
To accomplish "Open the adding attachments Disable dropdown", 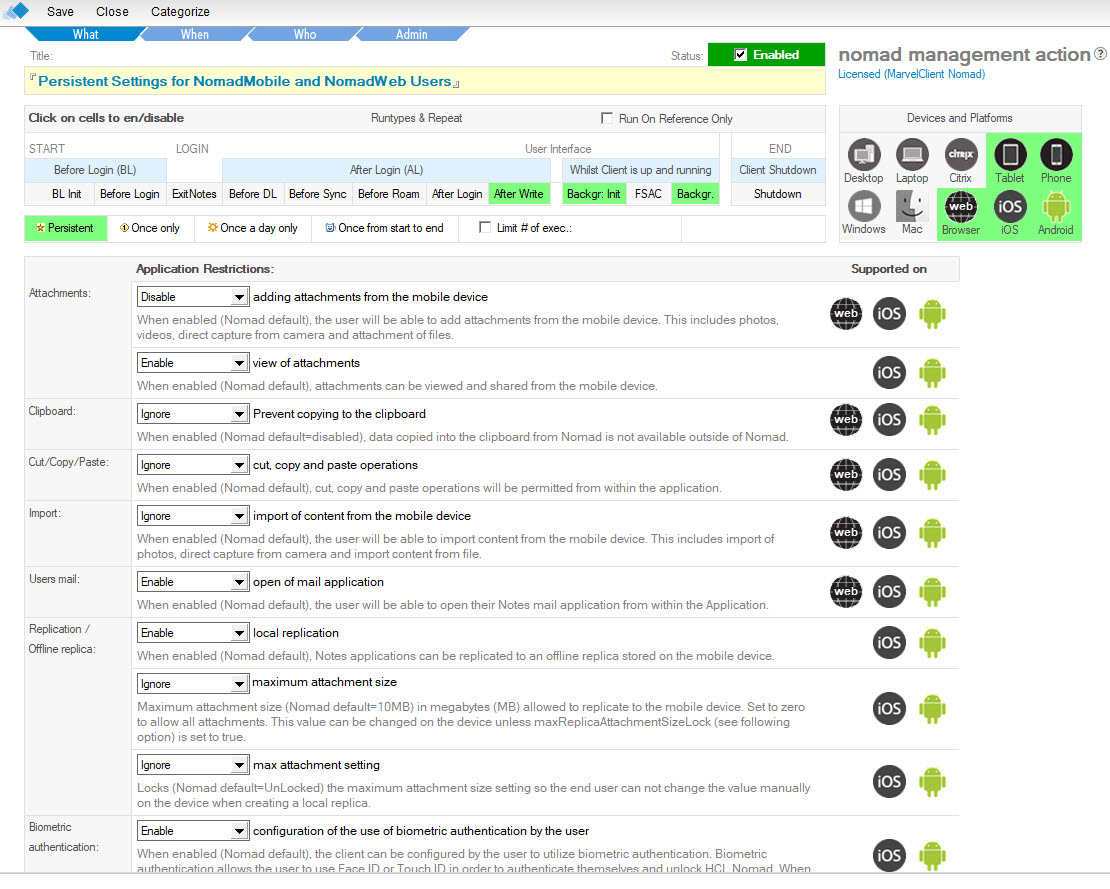I will point(193,297).
